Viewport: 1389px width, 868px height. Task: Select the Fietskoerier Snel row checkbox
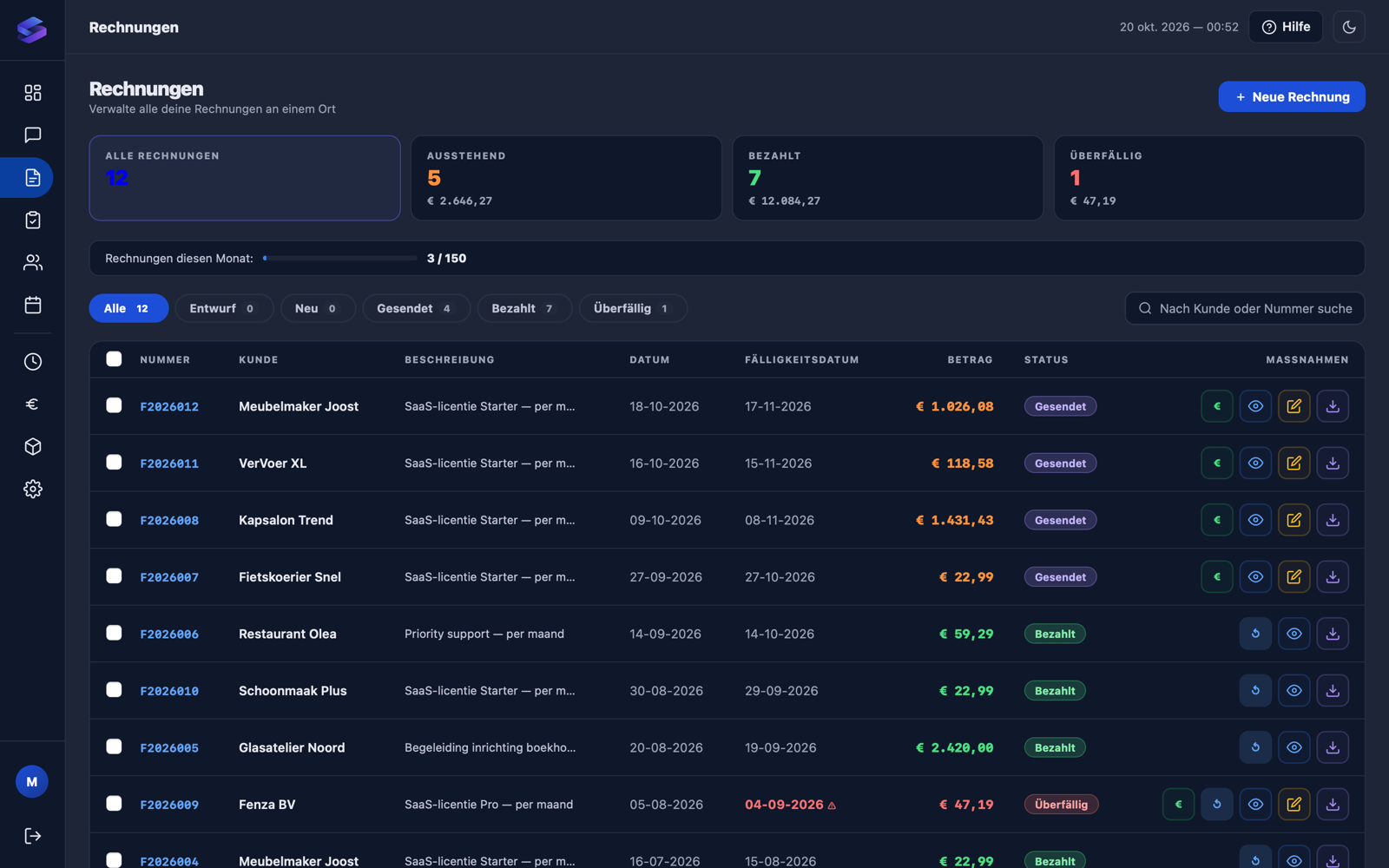114,576
